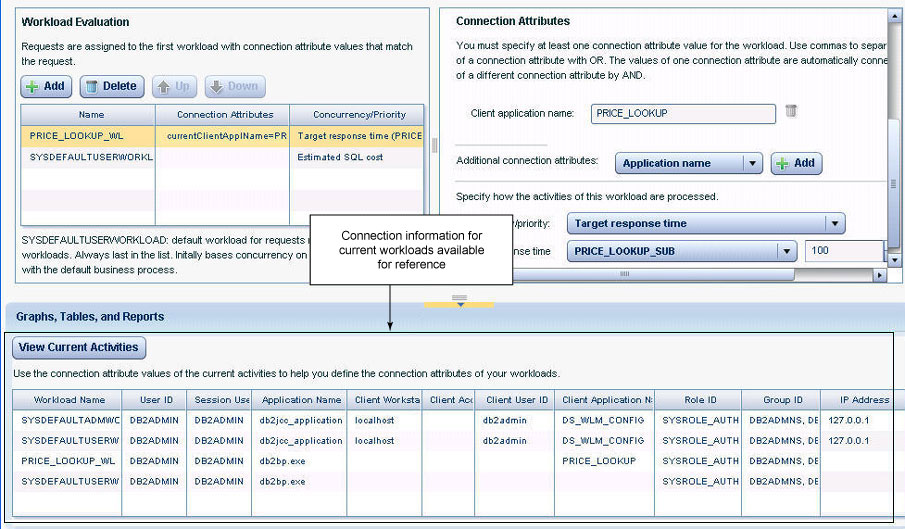Image resolution: width=905 pixels, height=529 pixels.
Task: Click the PRICE_LOOKUP client application cell
Action: [x=605, y=461]
